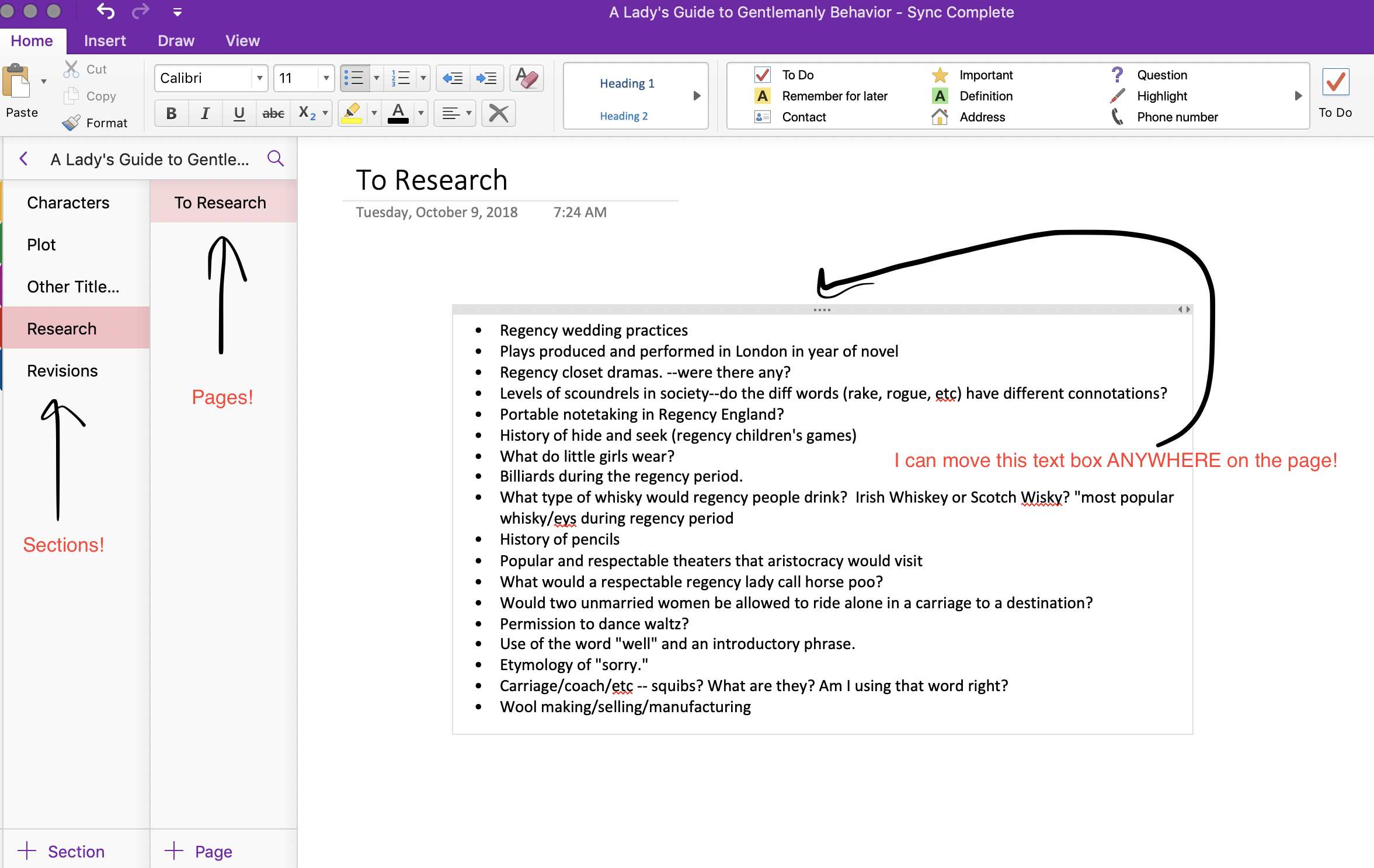Screen dimensions: 1374x868
Task: Open the font size dropdown
Action: point(325,78)
